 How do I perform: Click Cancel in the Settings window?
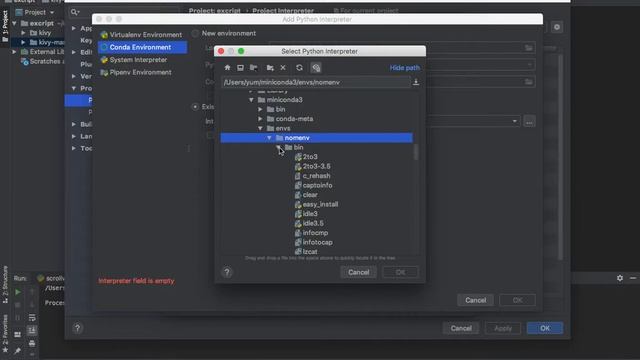[x=461, y=328]
